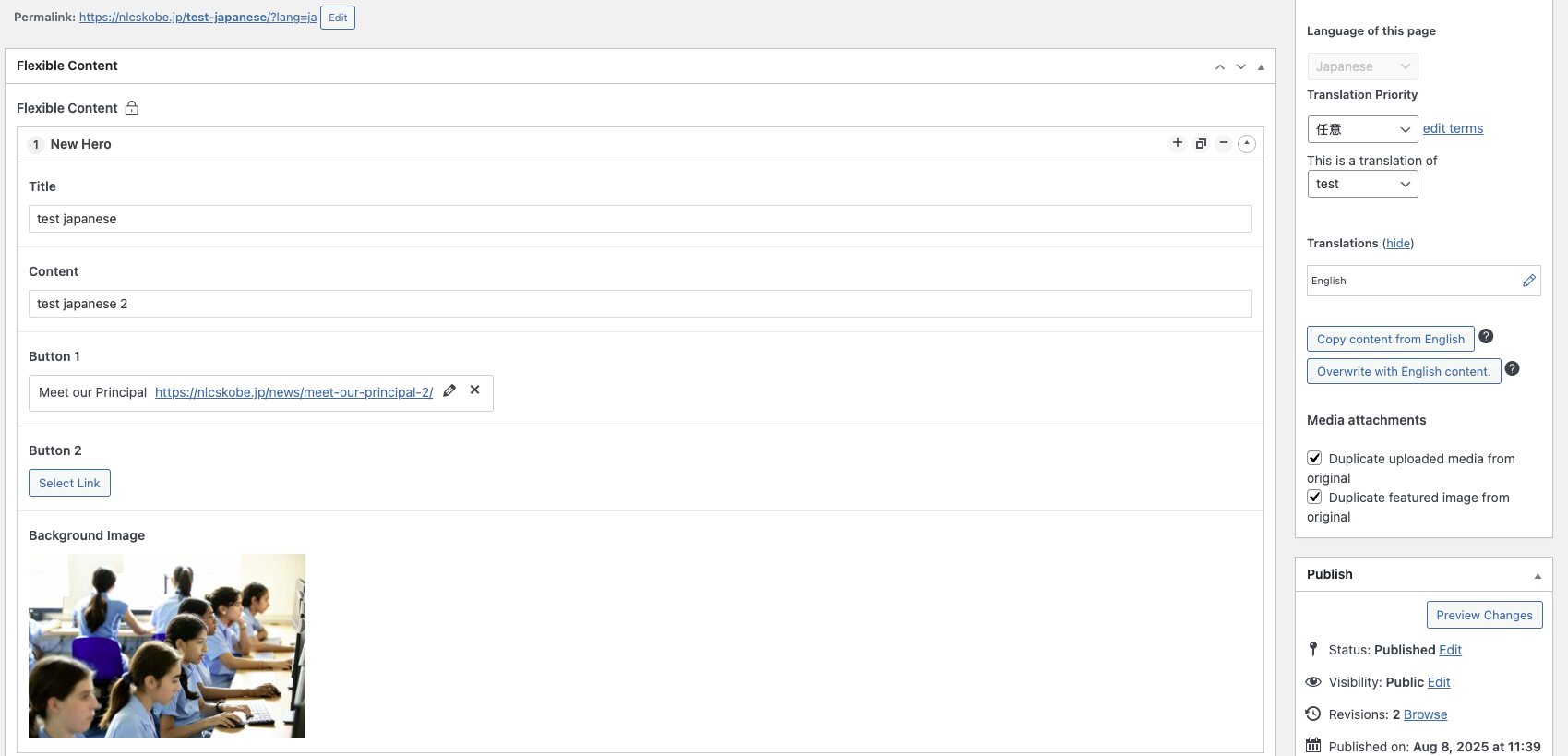
Task: Browse the page revisions link
Action: 1425,714
